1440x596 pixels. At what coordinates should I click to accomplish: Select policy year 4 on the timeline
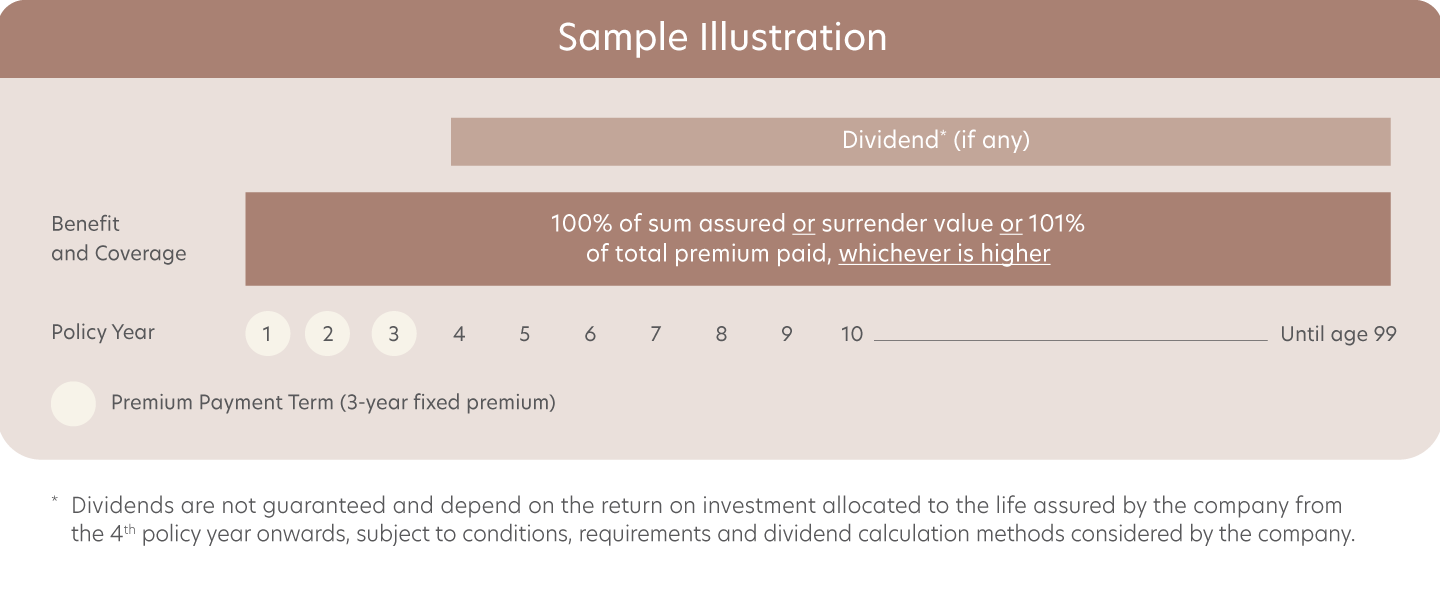click(459, 334)
